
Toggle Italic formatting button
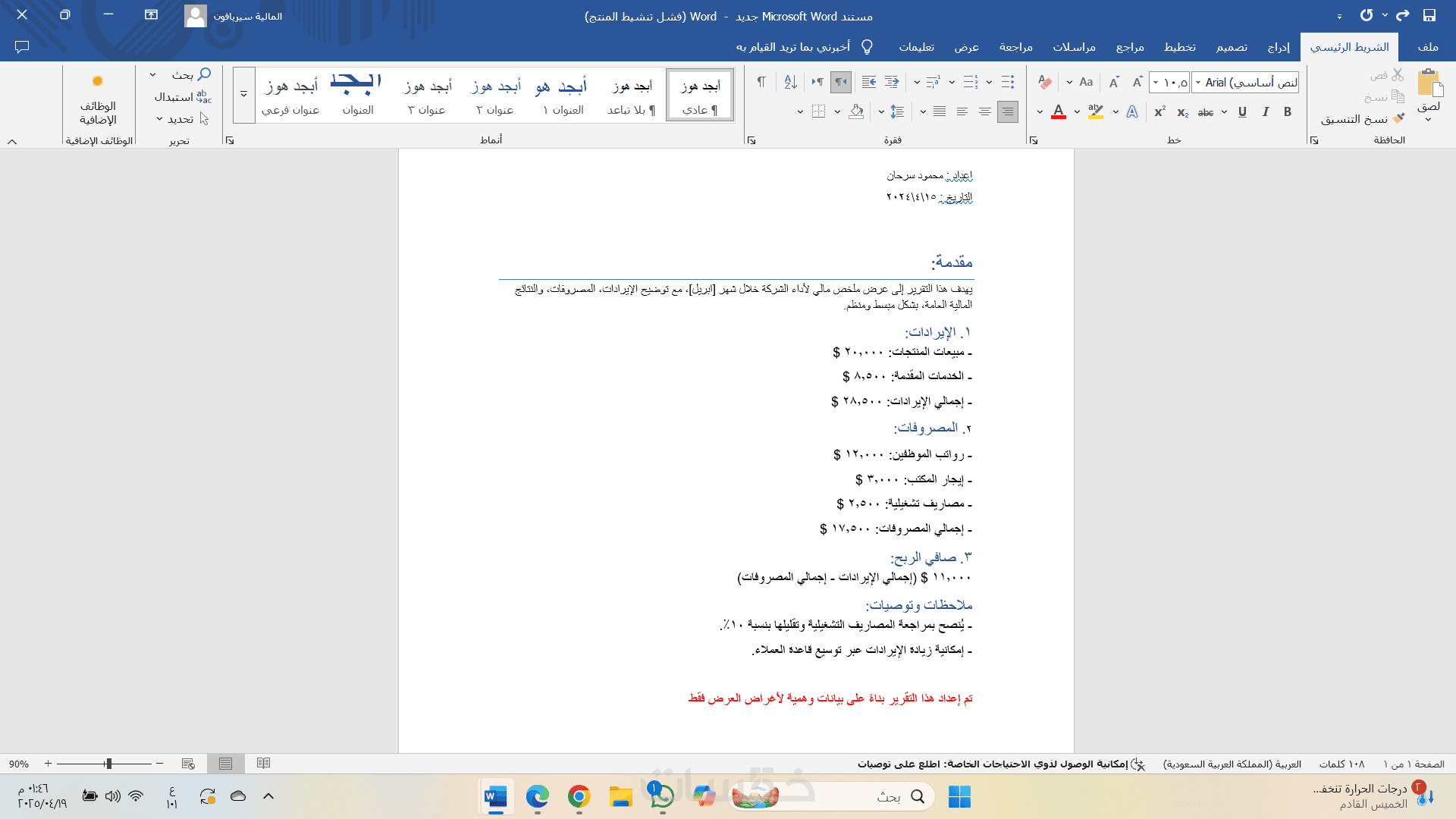[1265, 112]
